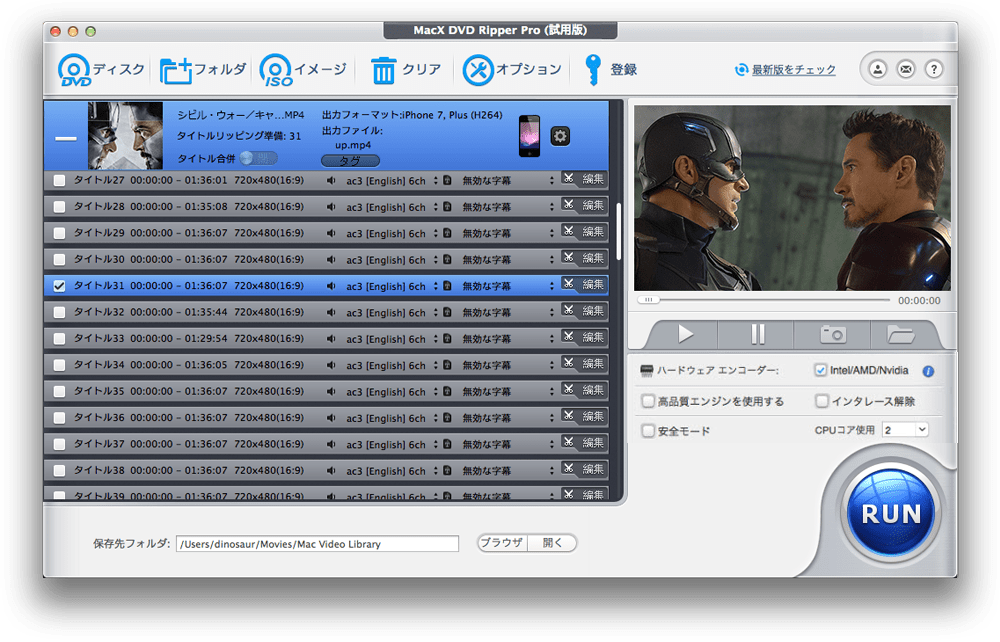Check タイトル34 checkbox
This screenshot has height=642, width=1000.
59,365
